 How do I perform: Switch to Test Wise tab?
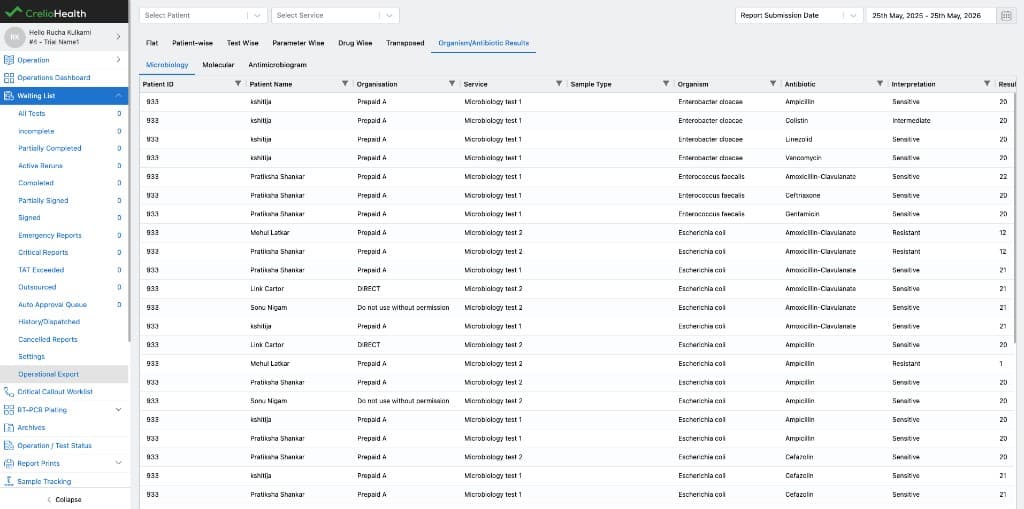(x=243, y=43)
